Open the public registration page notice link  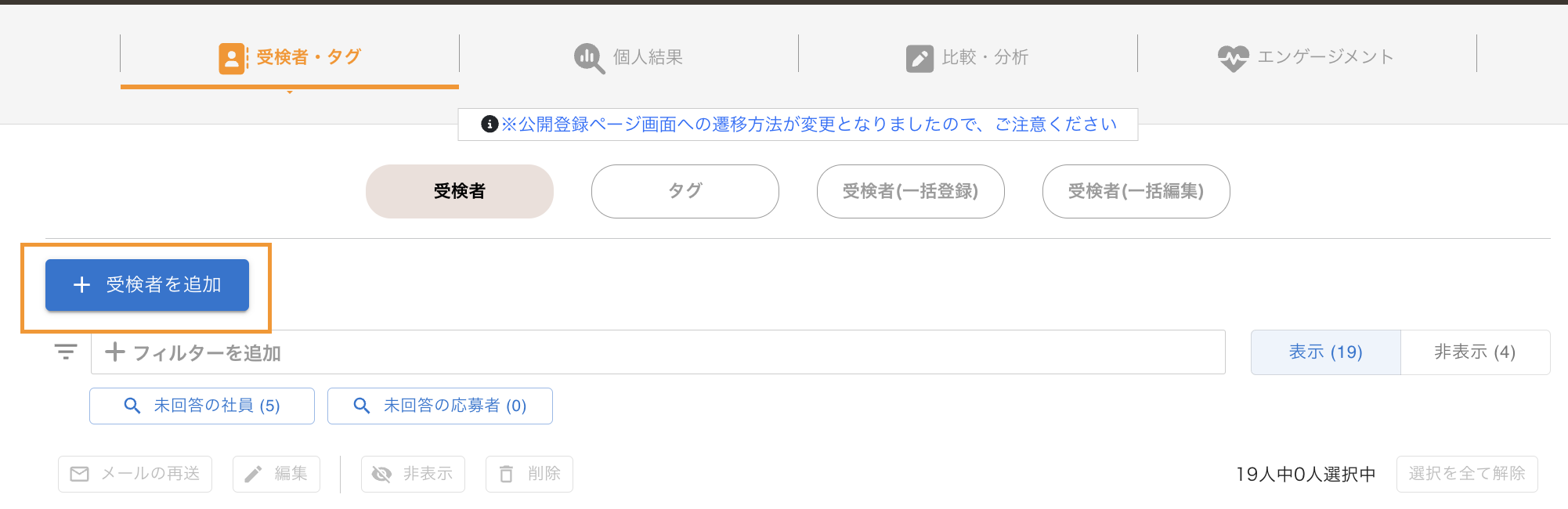(x=808, y=125)
